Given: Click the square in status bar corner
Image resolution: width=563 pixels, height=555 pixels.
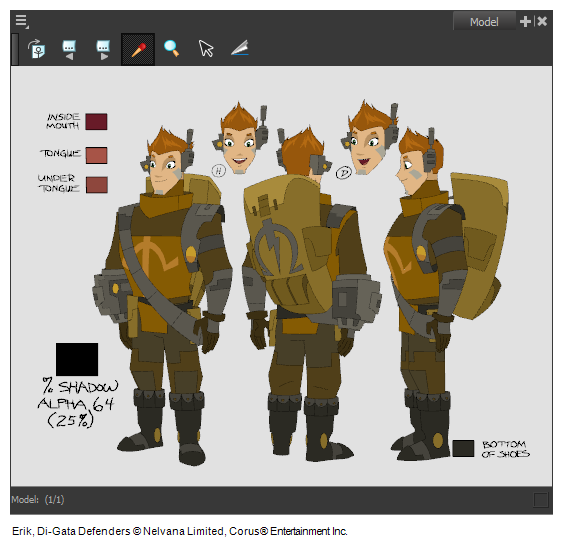Looking at the screenshot, I should tap(541, 499).
